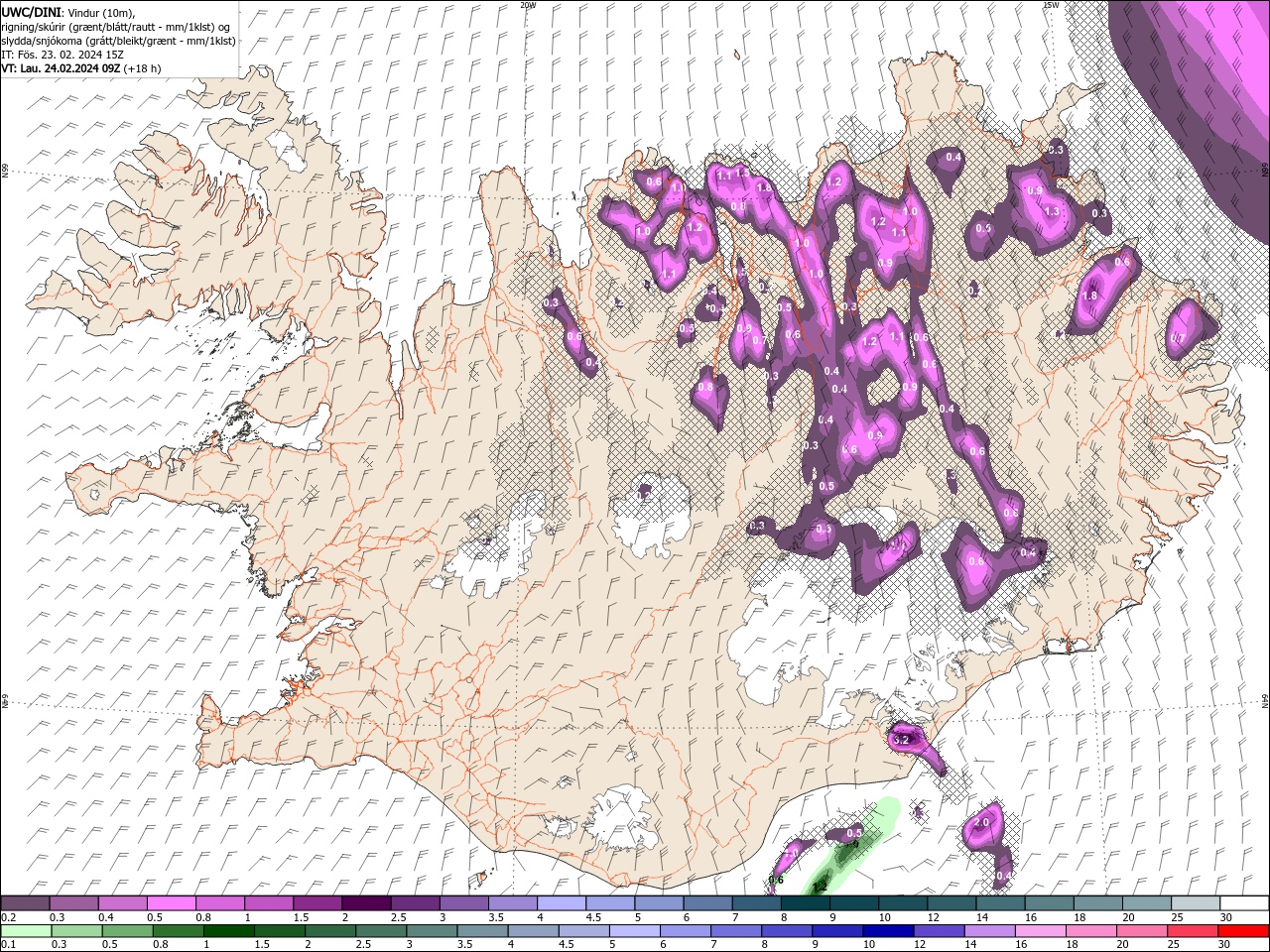Click the '15W' longitude label
Image resolution: width=1270 pixels, height=952 pixels.
coord(1050,5)
